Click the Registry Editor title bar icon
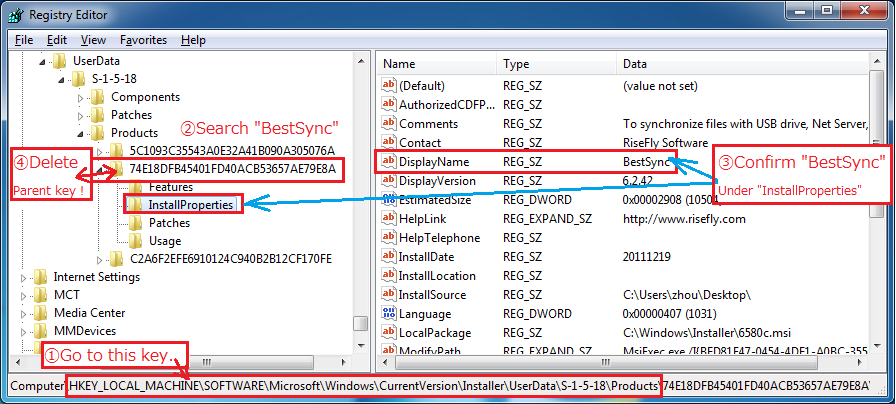 [x=15, y=15]
